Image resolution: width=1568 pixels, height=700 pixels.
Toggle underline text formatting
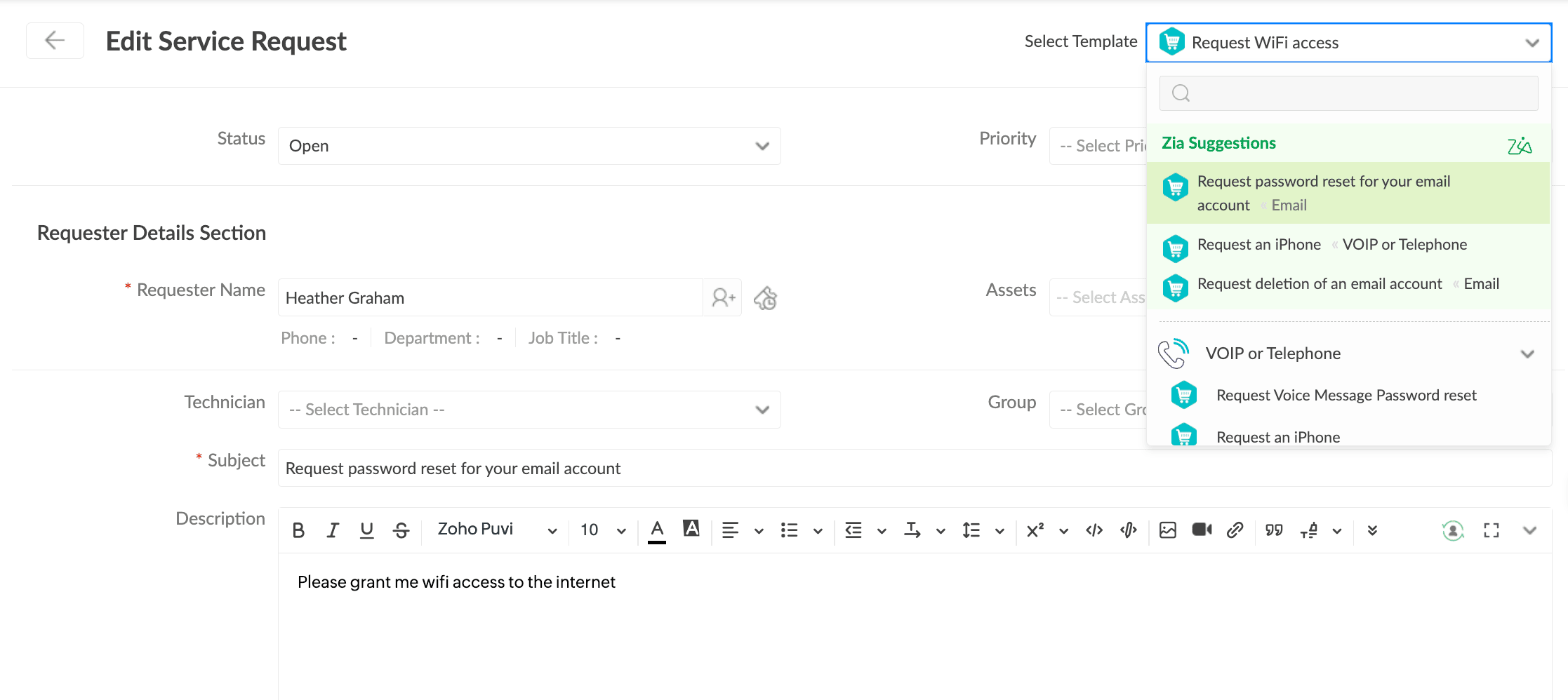pyautogui.click(x=366, y=530)
